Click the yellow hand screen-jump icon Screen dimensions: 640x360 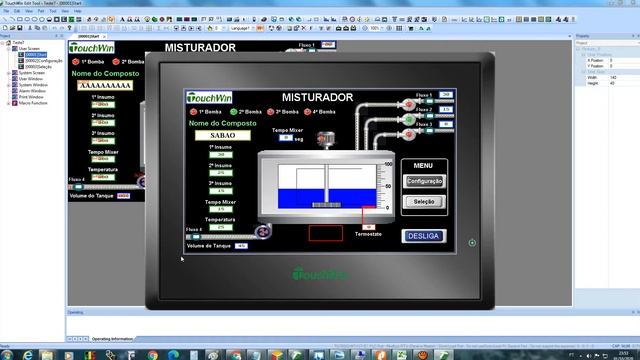210,28
